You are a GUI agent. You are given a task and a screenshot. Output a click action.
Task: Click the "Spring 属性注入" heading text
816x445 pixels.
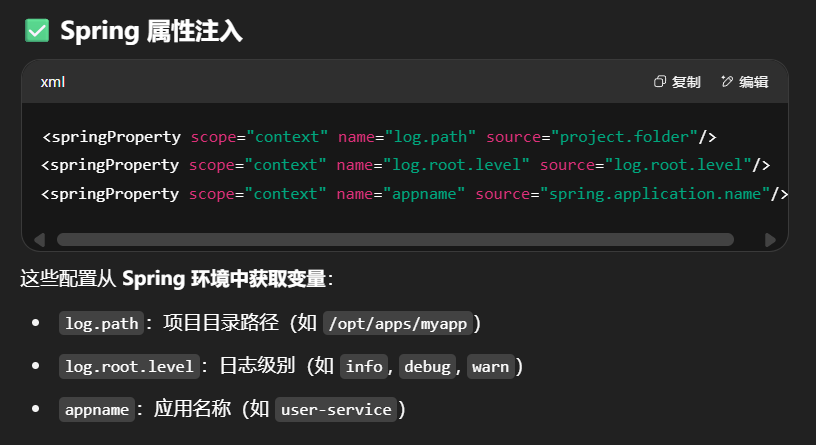coord(151,31)
